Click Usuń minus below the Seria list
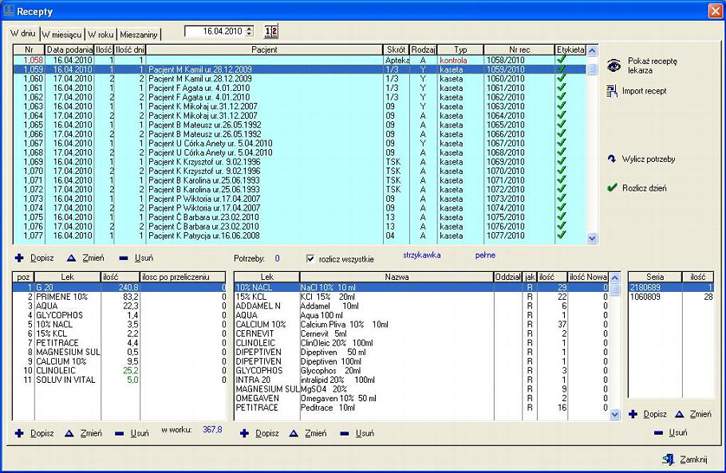Viewport: 726px width, 473px height. 657,432
